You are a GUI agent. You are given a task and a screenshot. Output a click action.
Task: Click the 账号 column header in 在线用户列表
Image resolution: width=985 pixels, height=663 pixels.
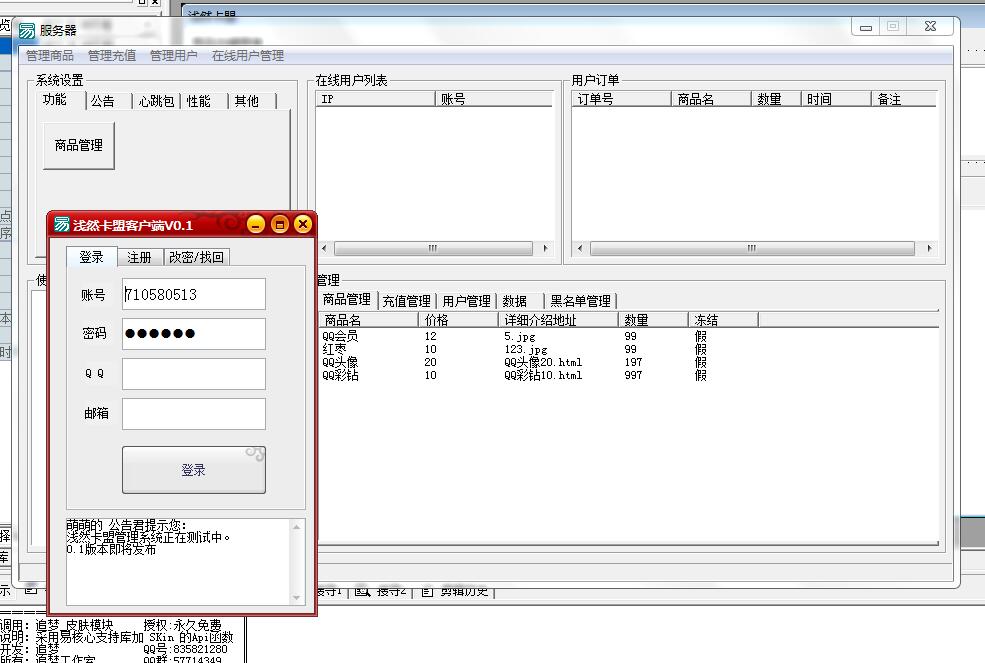tap(494, 99)
